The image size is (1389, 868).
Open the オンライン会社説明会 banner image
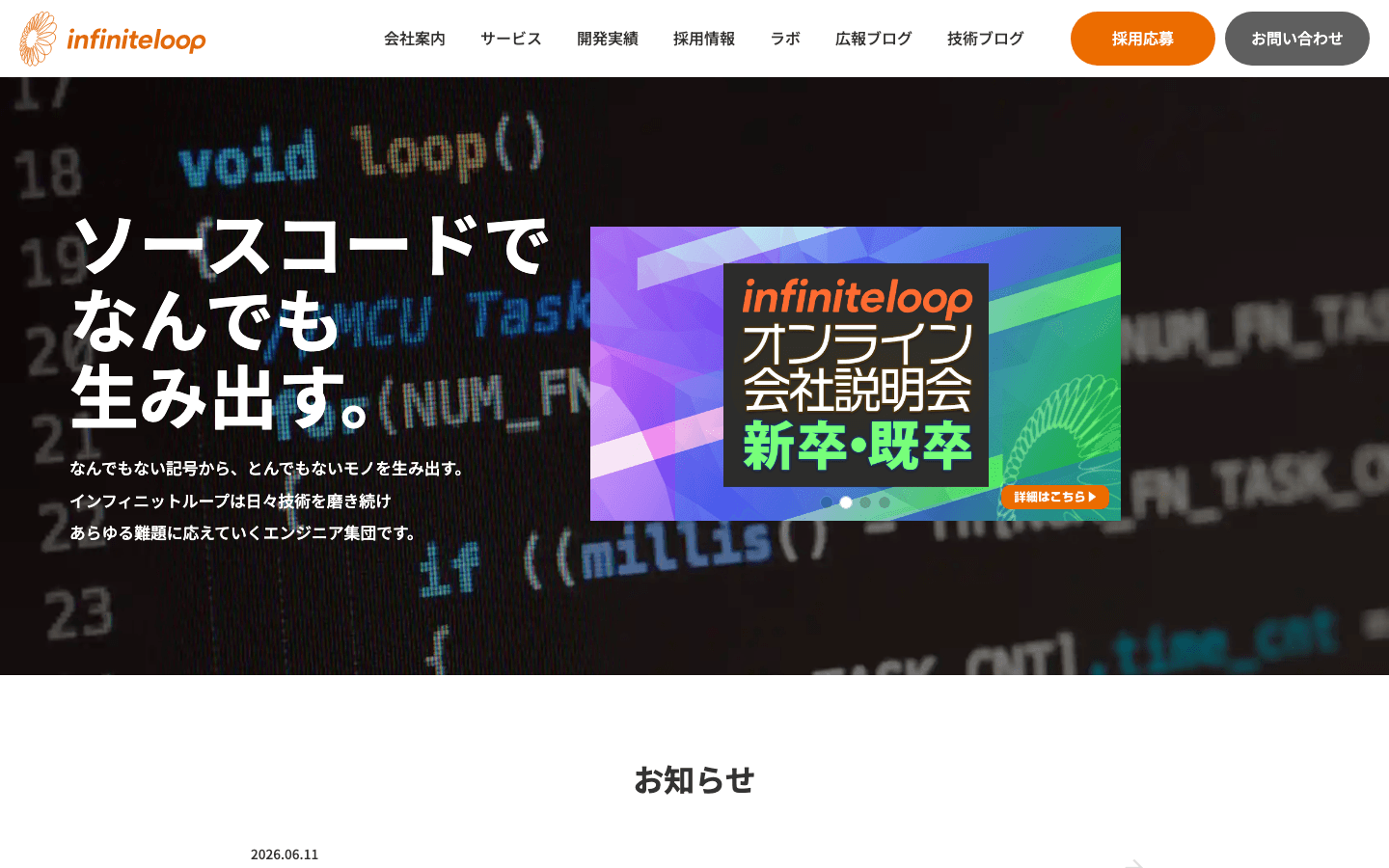[x=856, y=373]
